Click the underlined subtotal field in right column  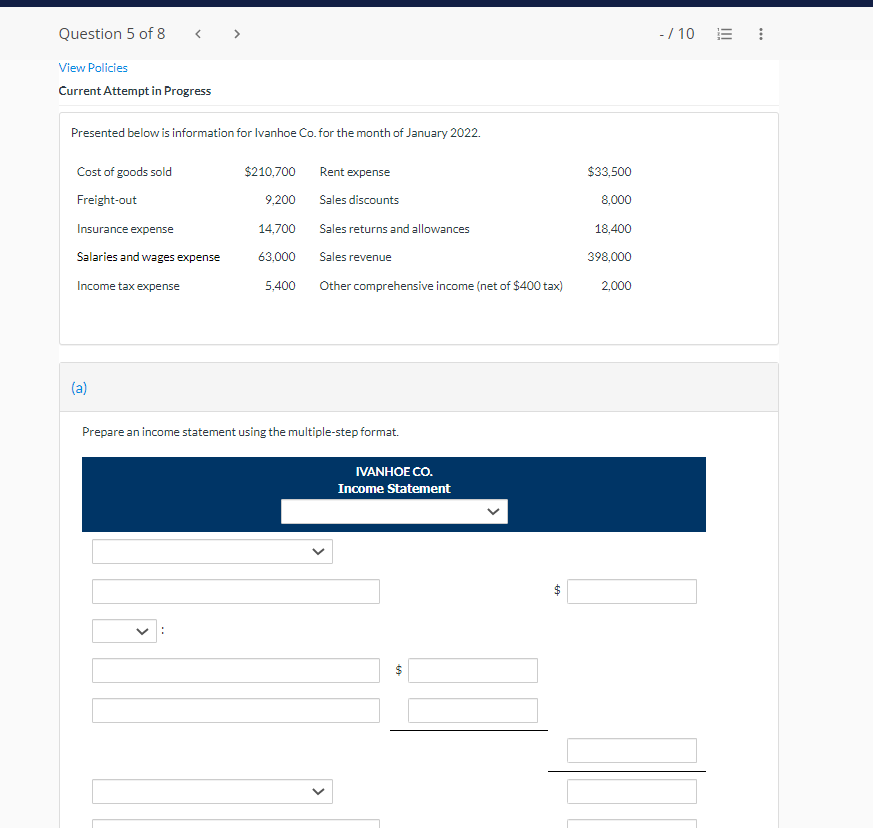[631, 751]
